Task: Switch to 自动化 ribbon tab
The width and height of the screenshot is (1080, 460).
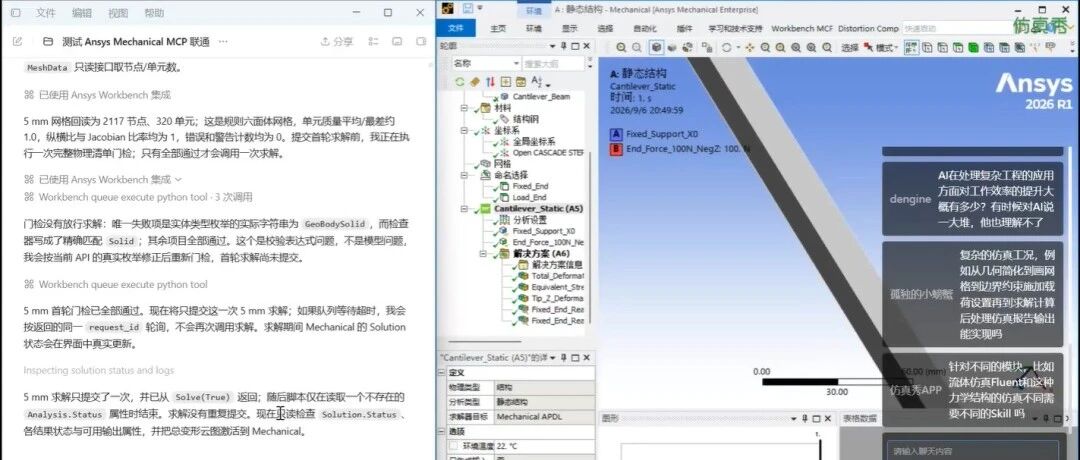Action: (x=645, y=29)
